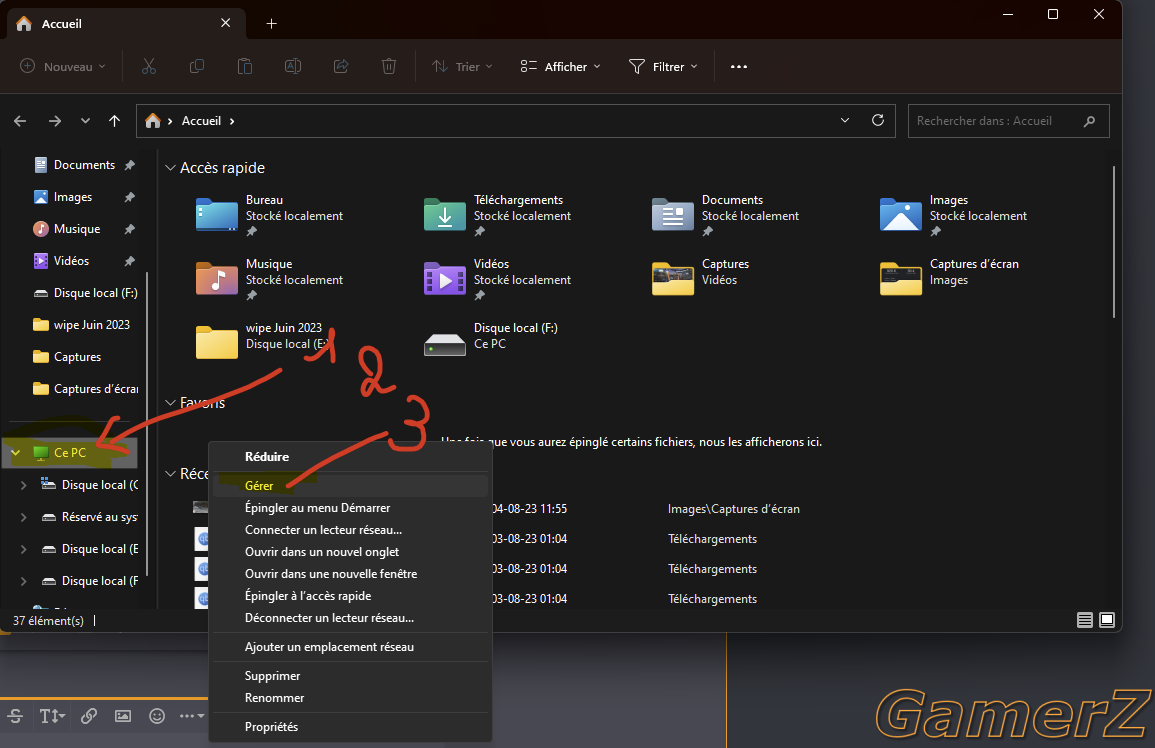The width and height of the screenshot is (1155, 748).
Task: Click the search magnifier icon
Action: 1089,121
